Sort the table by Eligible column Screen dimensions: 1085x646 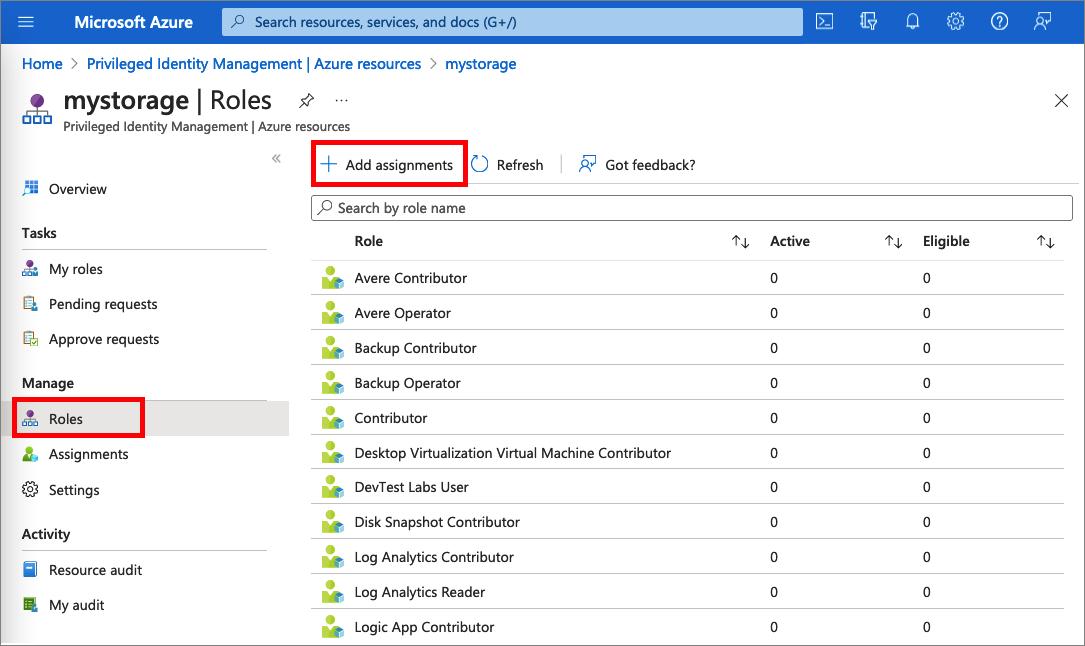[x=1045, y=242]
